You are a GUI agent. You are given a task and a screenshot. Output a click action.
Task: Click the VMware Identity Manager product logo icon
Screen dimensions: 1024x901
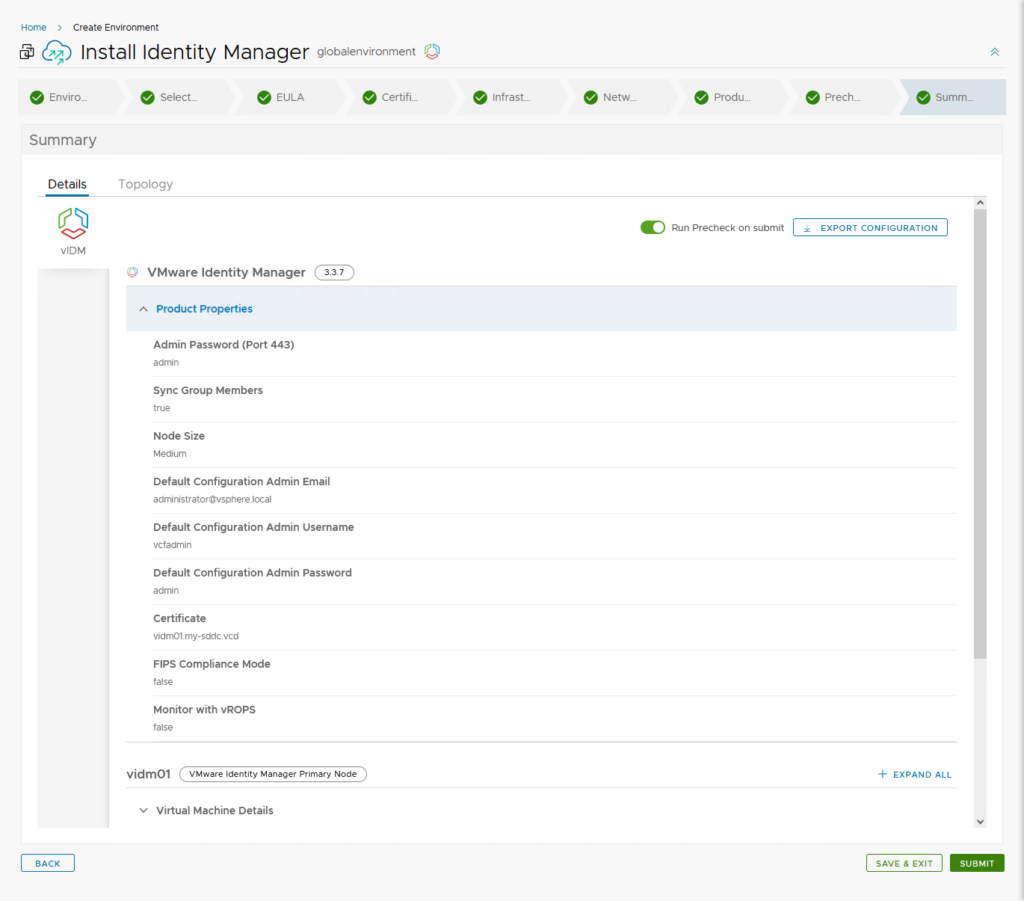click(133, 272)
